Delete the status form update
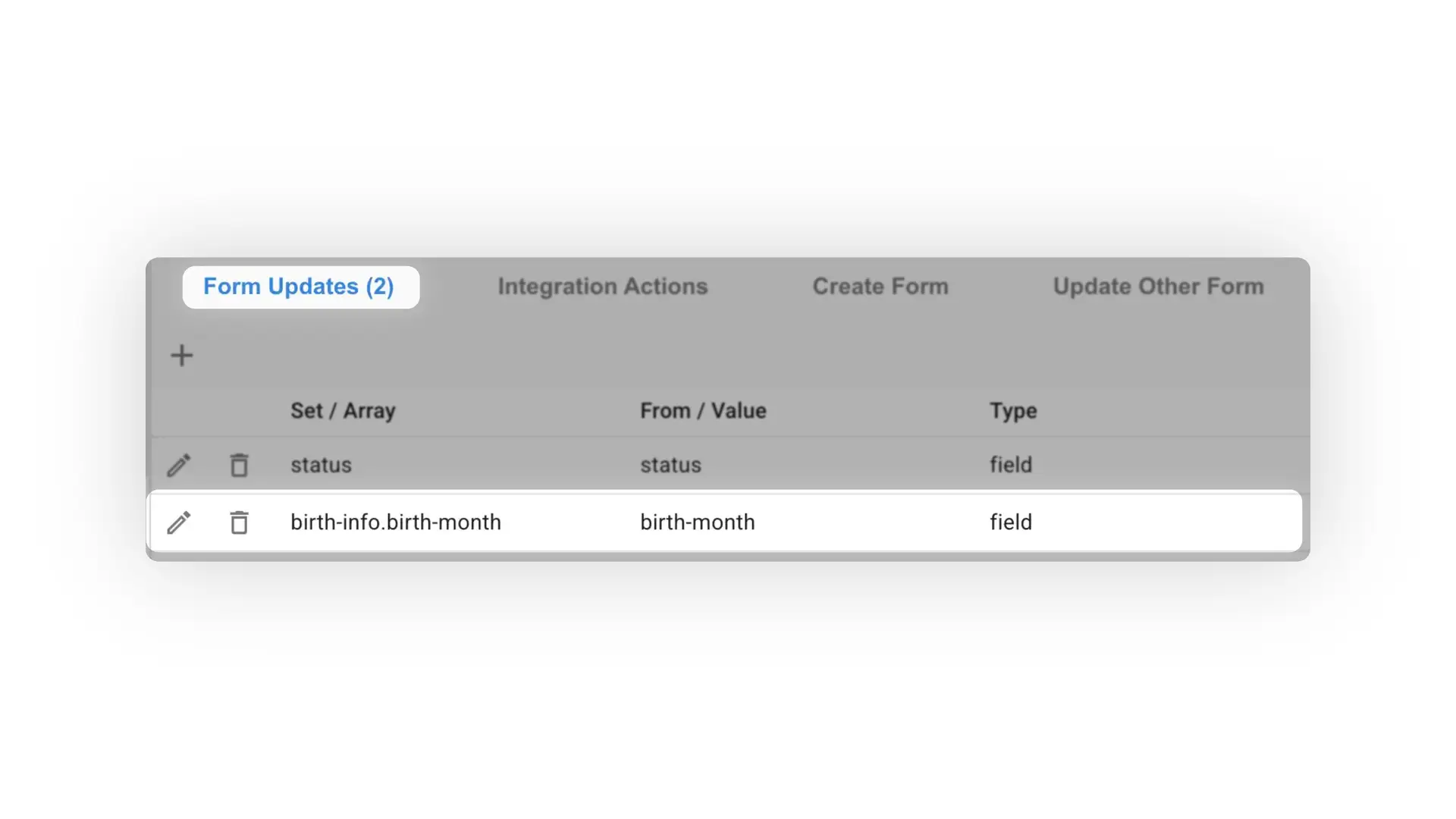 pyautogui.click(x=238, y=464)
